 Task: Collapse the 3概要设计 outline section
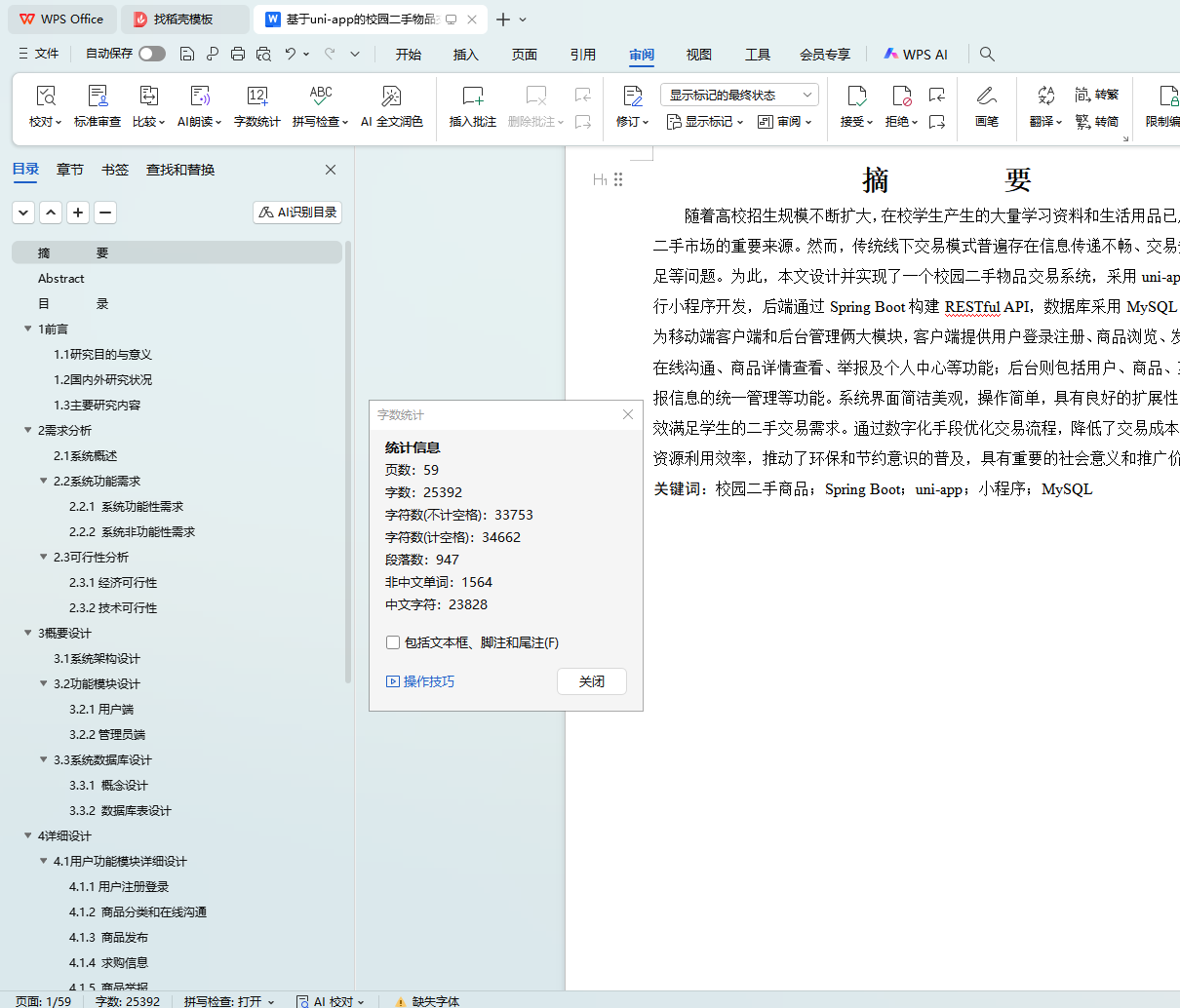28,633
